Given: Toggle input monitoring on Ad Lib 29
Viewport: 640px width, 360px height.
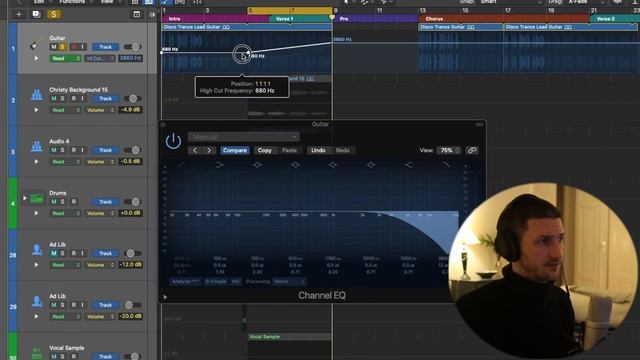Looking at the screenshot, I should pyautogui.click(x=82, y=305).
